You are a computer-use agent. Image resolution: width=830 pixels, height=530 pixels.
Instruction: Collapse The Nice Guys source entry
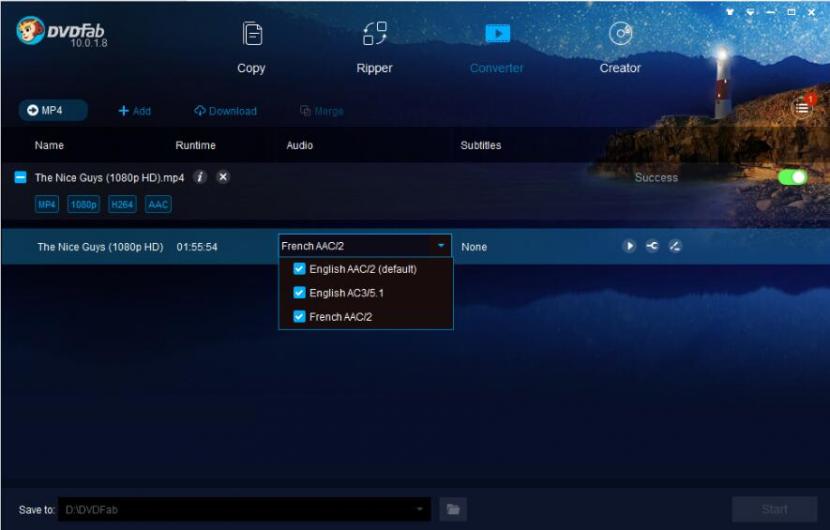pos(20,177)
